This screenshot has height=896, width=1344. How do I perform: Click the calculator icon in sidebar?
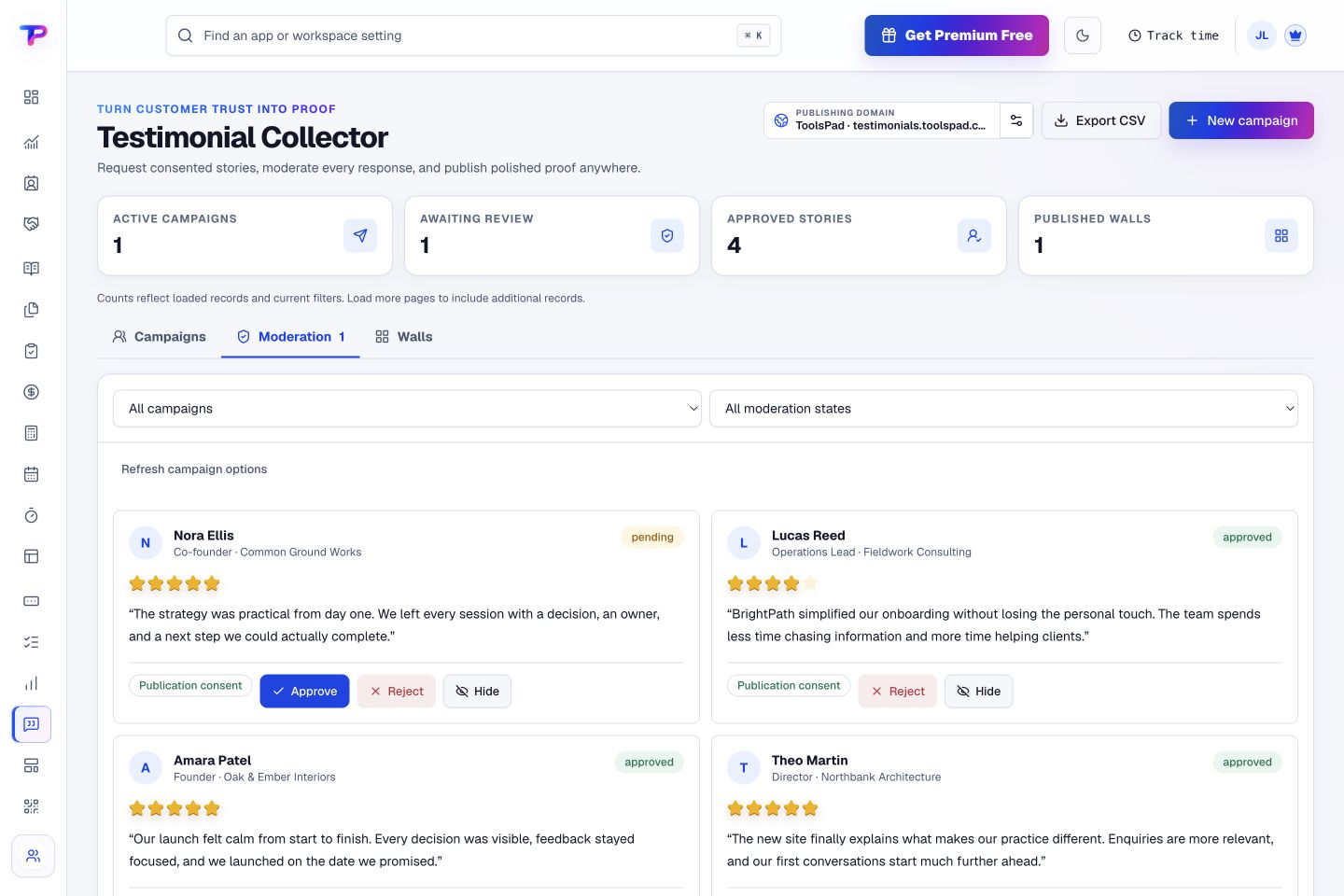31,433
